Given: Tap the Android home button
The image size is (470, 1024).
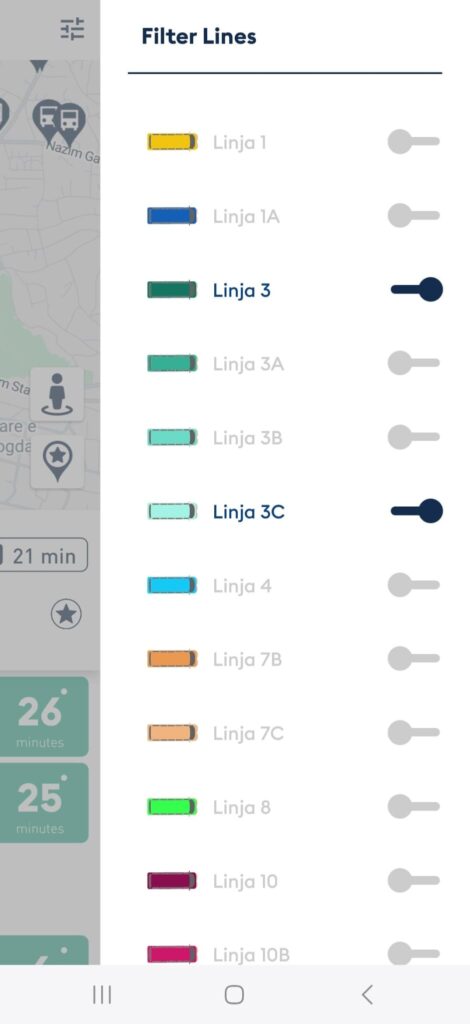Looking at the screenshot, I should [234, 995].
